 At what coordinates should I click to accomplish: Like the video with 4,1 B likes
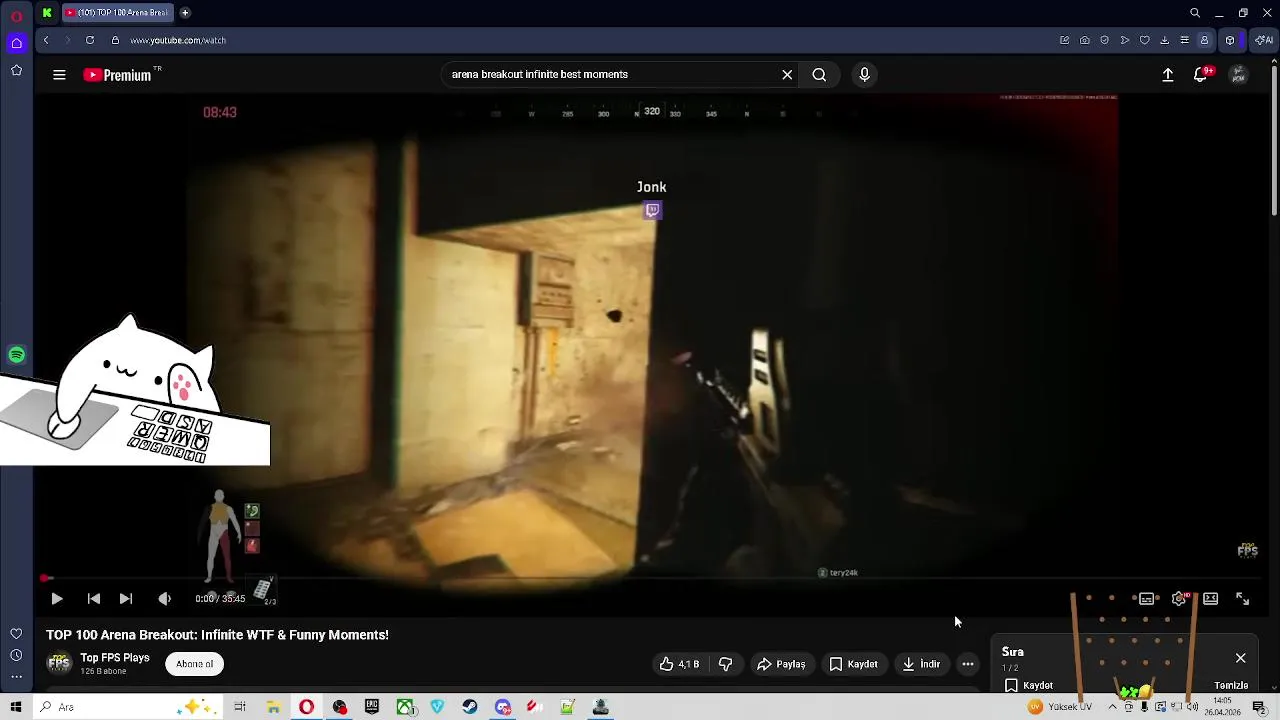[678, 664]
